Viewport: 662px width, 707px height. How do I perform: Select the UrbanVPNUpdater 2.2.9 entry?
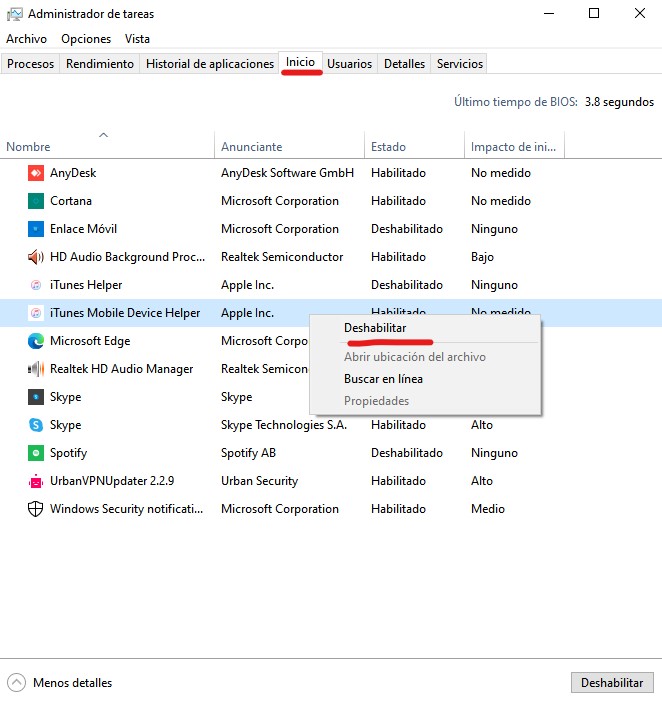[x=112, y=481]
